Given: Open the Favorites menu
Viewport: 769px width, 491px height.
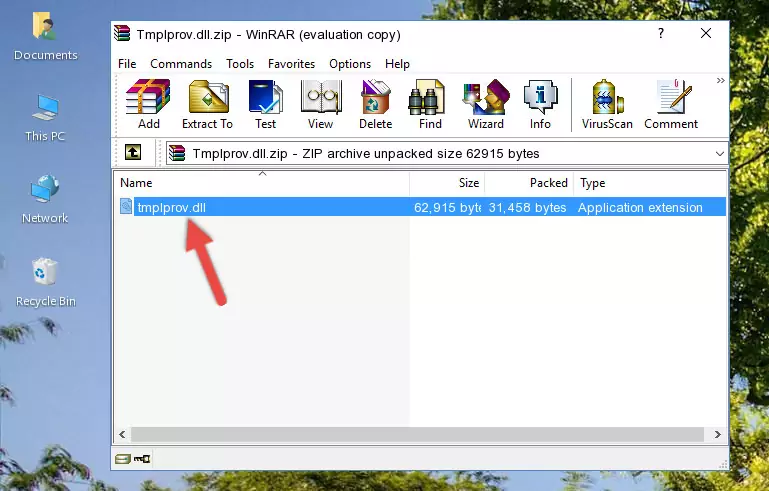Looking at the screenshot, I should (291, 64).
